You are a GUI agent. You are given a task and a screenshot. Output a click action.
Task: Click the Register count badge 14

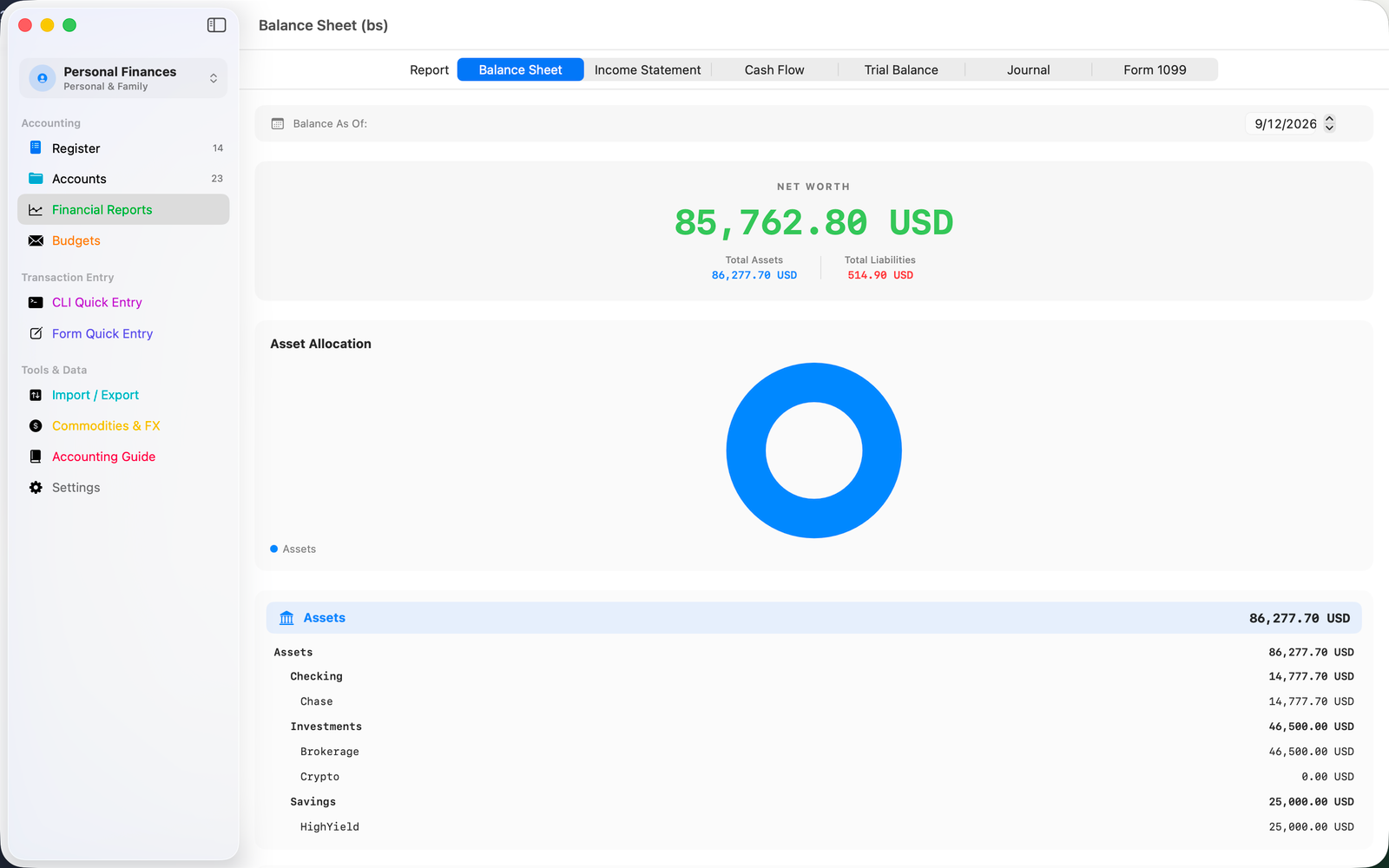(218, 148)
